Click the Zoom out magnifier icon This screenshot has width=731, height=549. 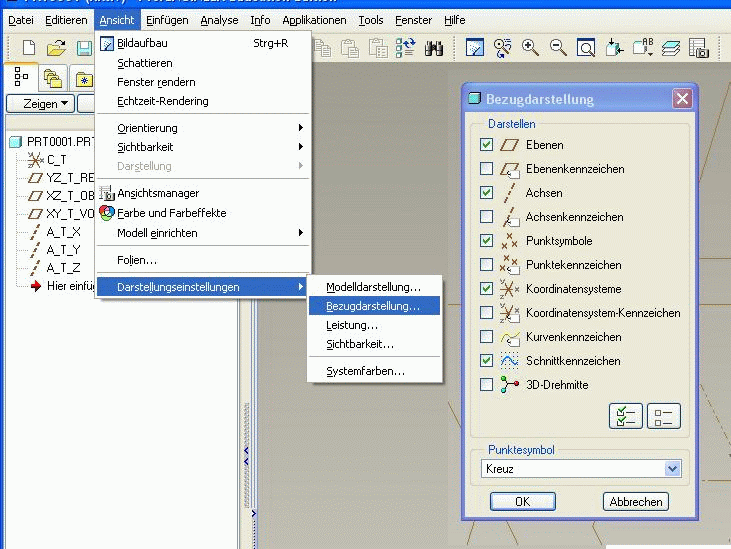point(558,48)
